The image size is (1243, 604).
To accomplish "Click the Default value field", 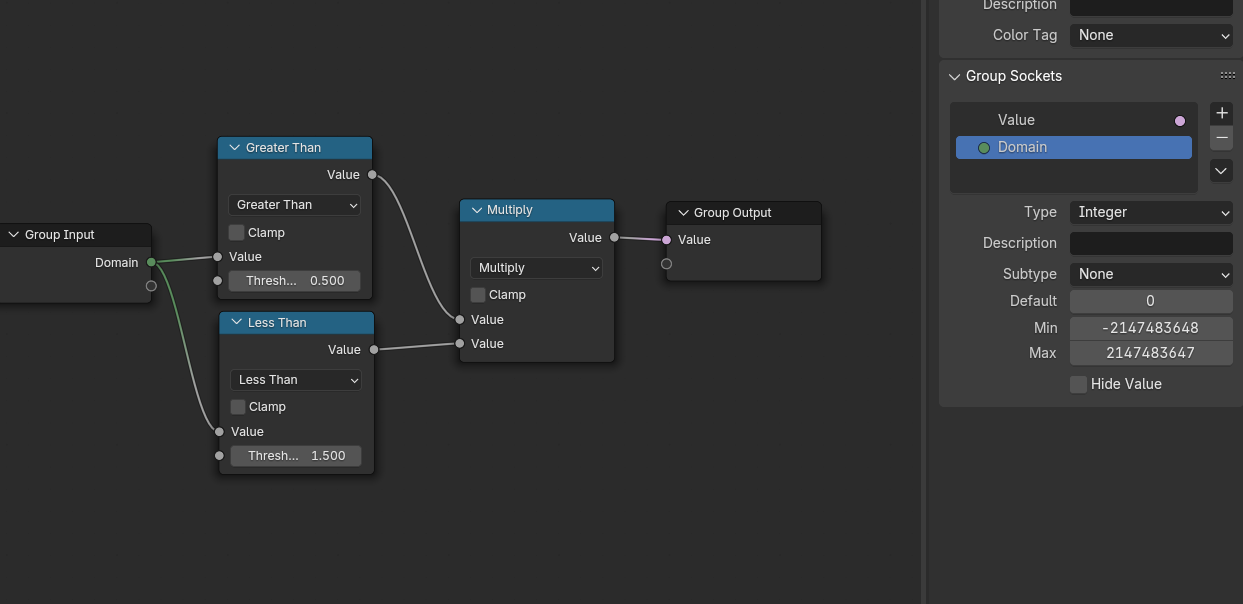I will [1151, 301].
